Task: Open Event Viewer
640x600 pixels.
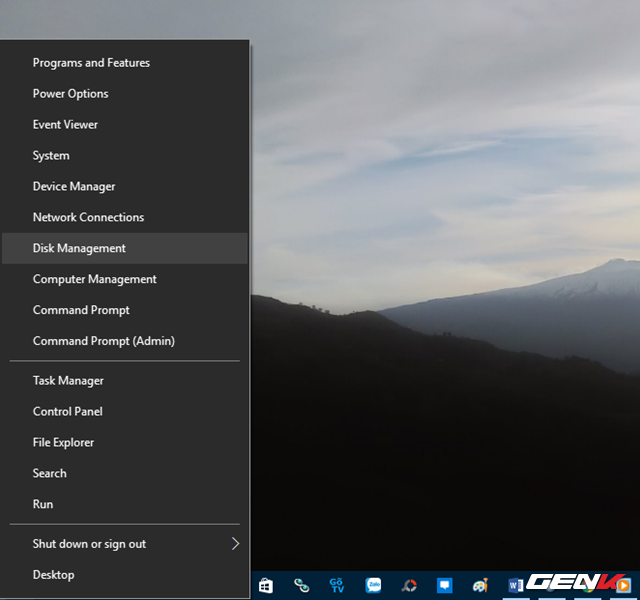Action: (65, 125)
